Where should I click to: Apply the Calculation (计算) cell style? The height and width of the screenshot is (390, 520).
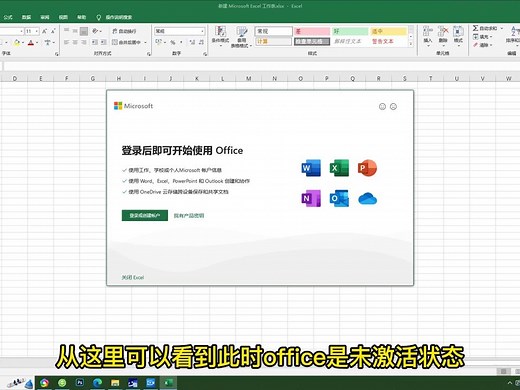pos(274,41)
